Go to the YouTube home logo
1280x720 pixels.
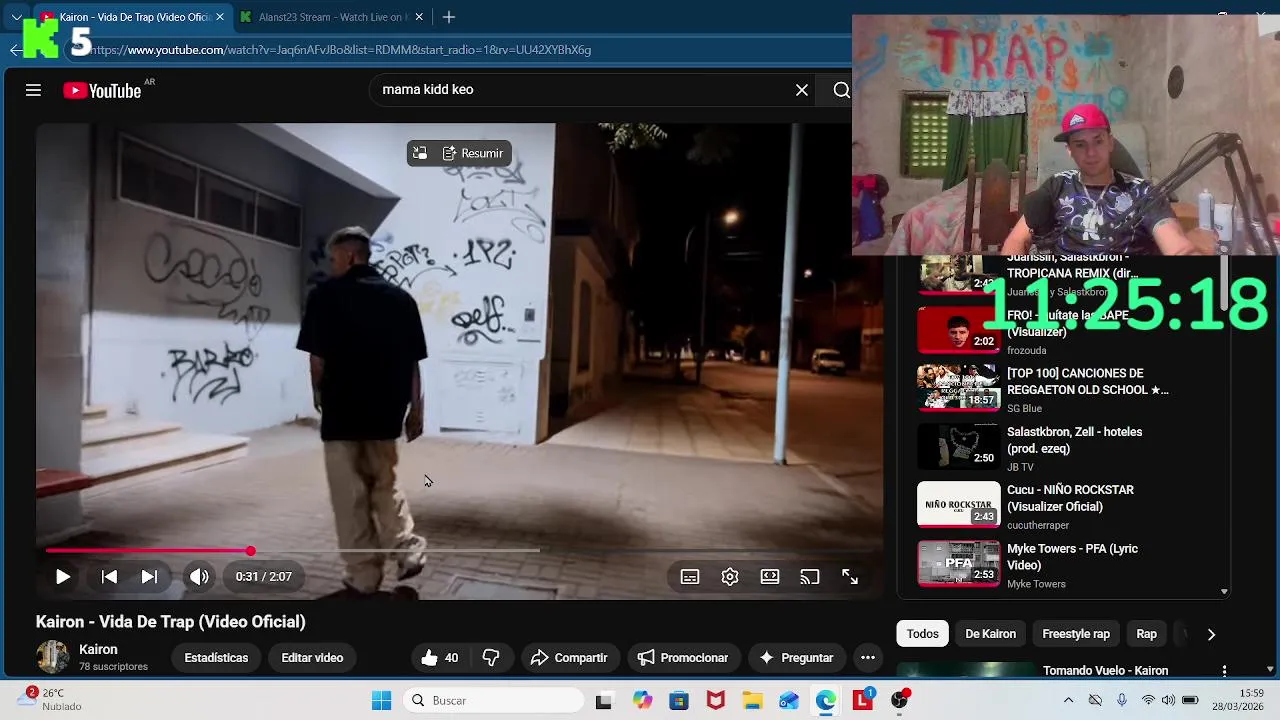pos(103,91)
